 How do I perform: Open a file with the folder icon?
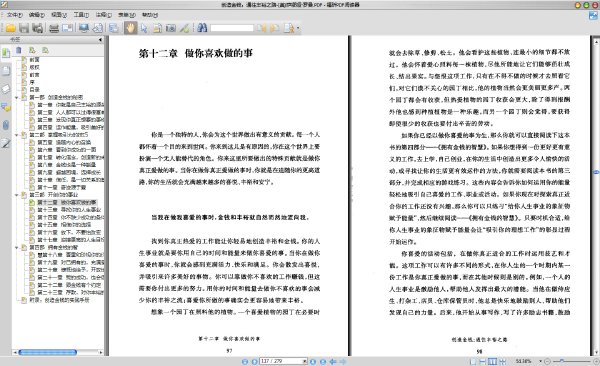coord(10,28)
